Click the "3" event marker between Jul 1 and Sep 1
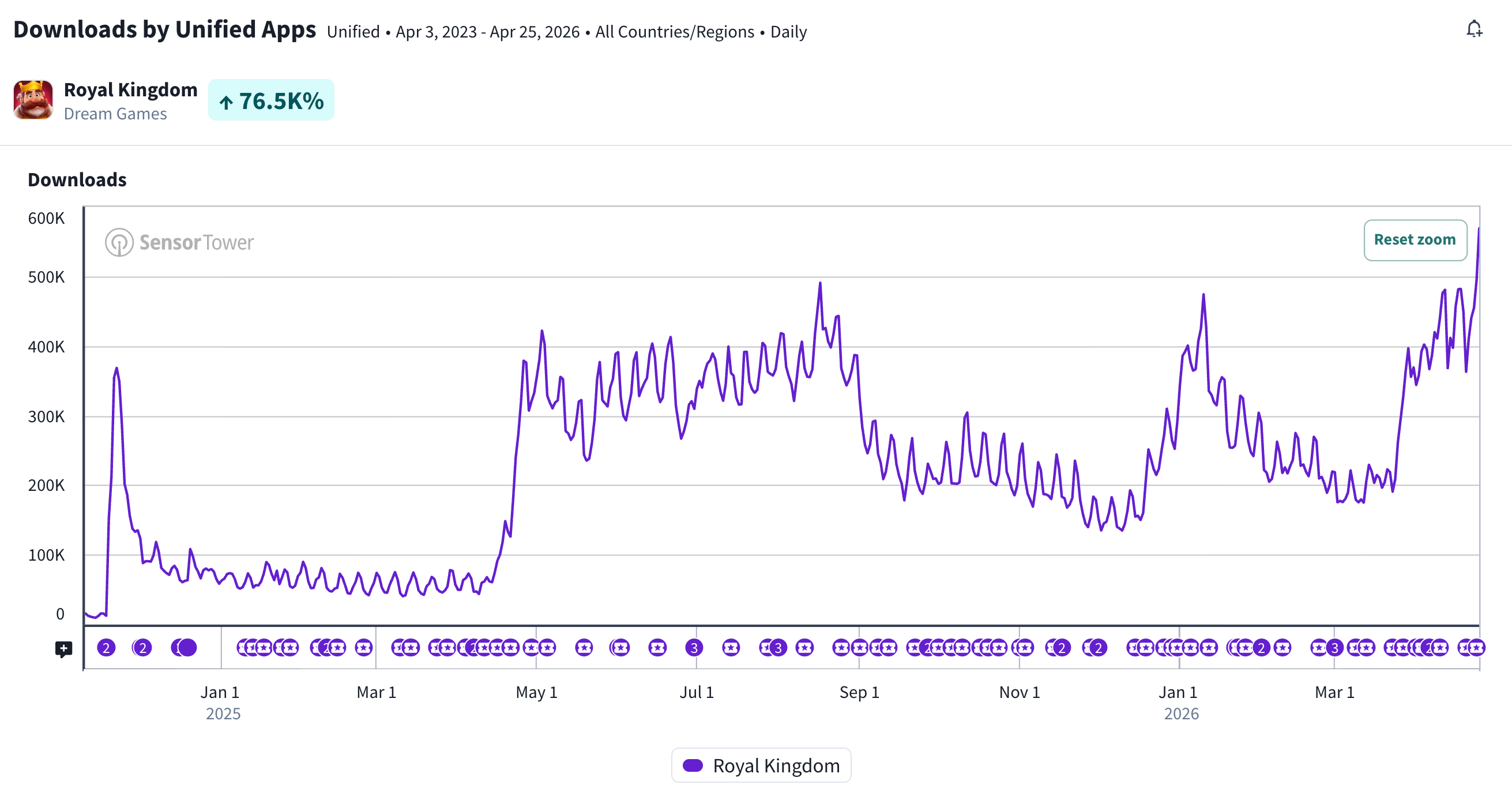 pyautogui.click(x=778, y=648)
